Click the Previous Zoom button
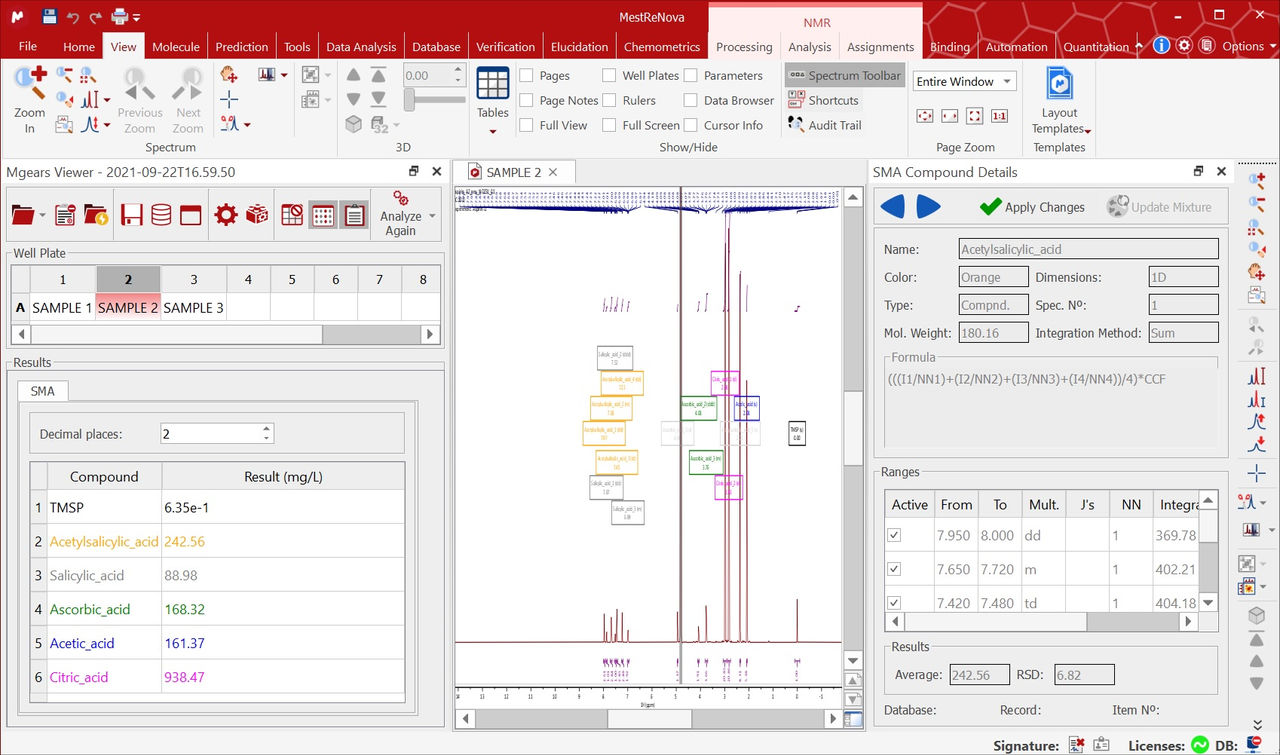 (140, 100)
